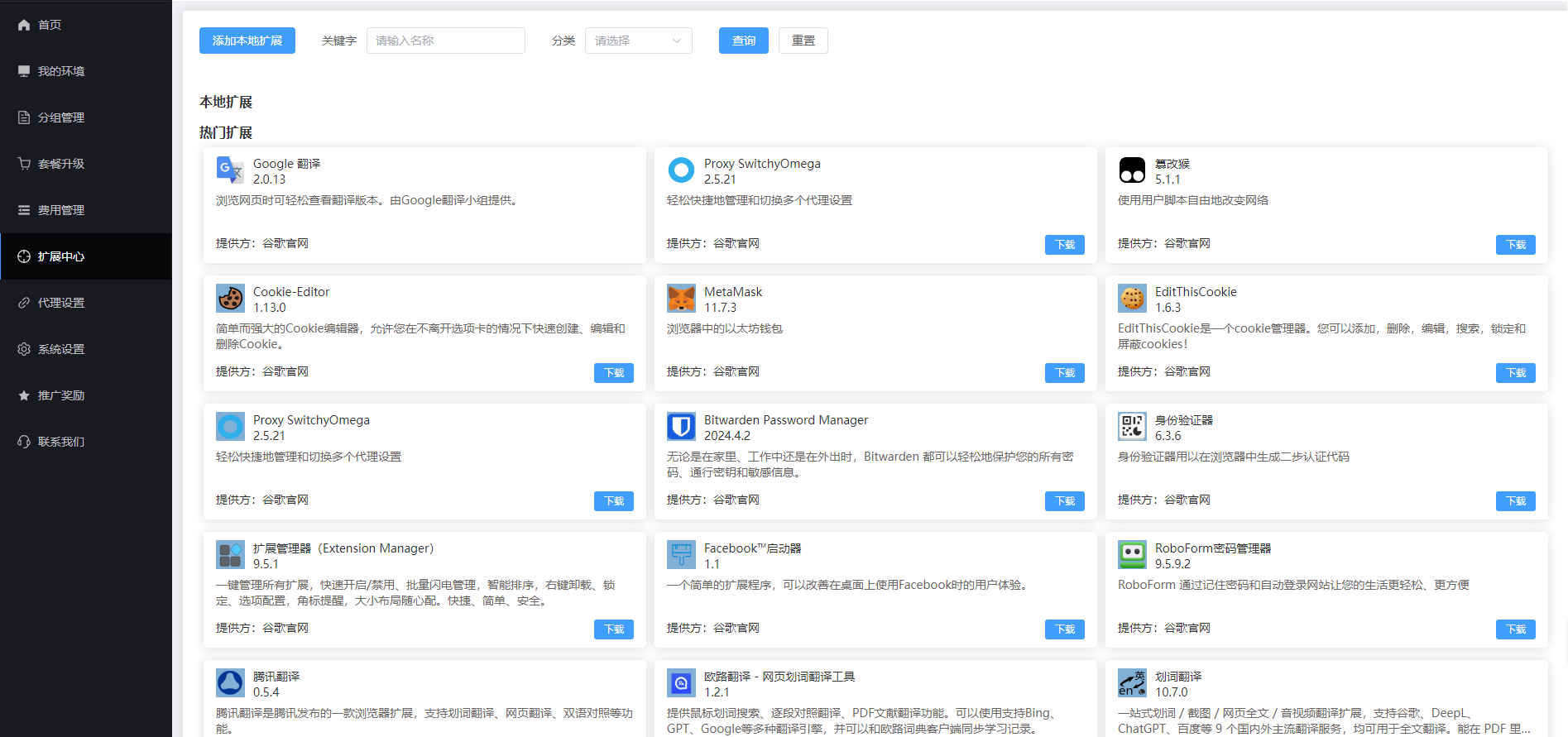Click the 身份验证器 QR icon
1568x737 pixels.
click(x=1132, y=427)
